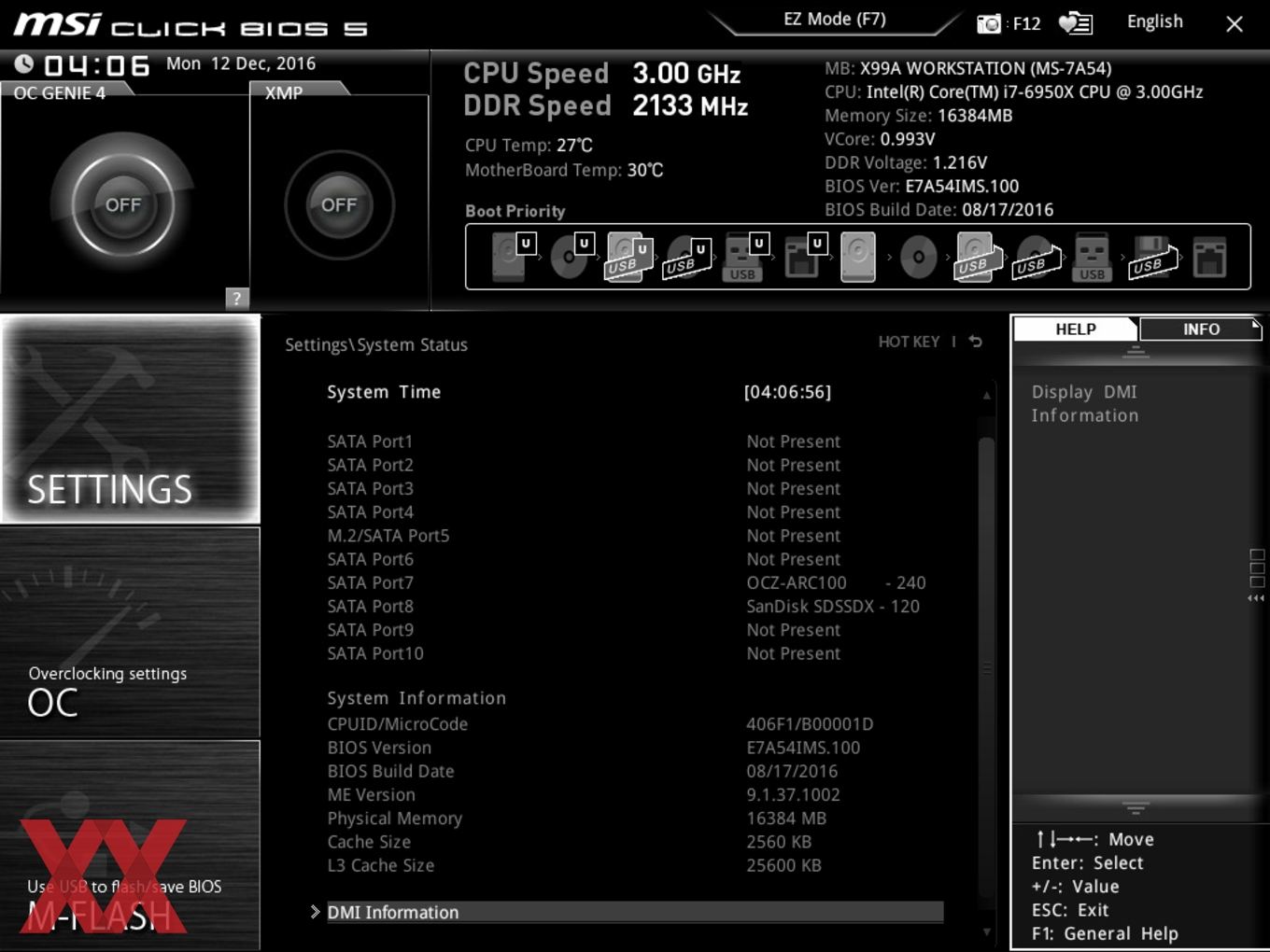The image size is (1270, 952).
Task: Go back using the return arrow icon
Action: click(976, 342)
